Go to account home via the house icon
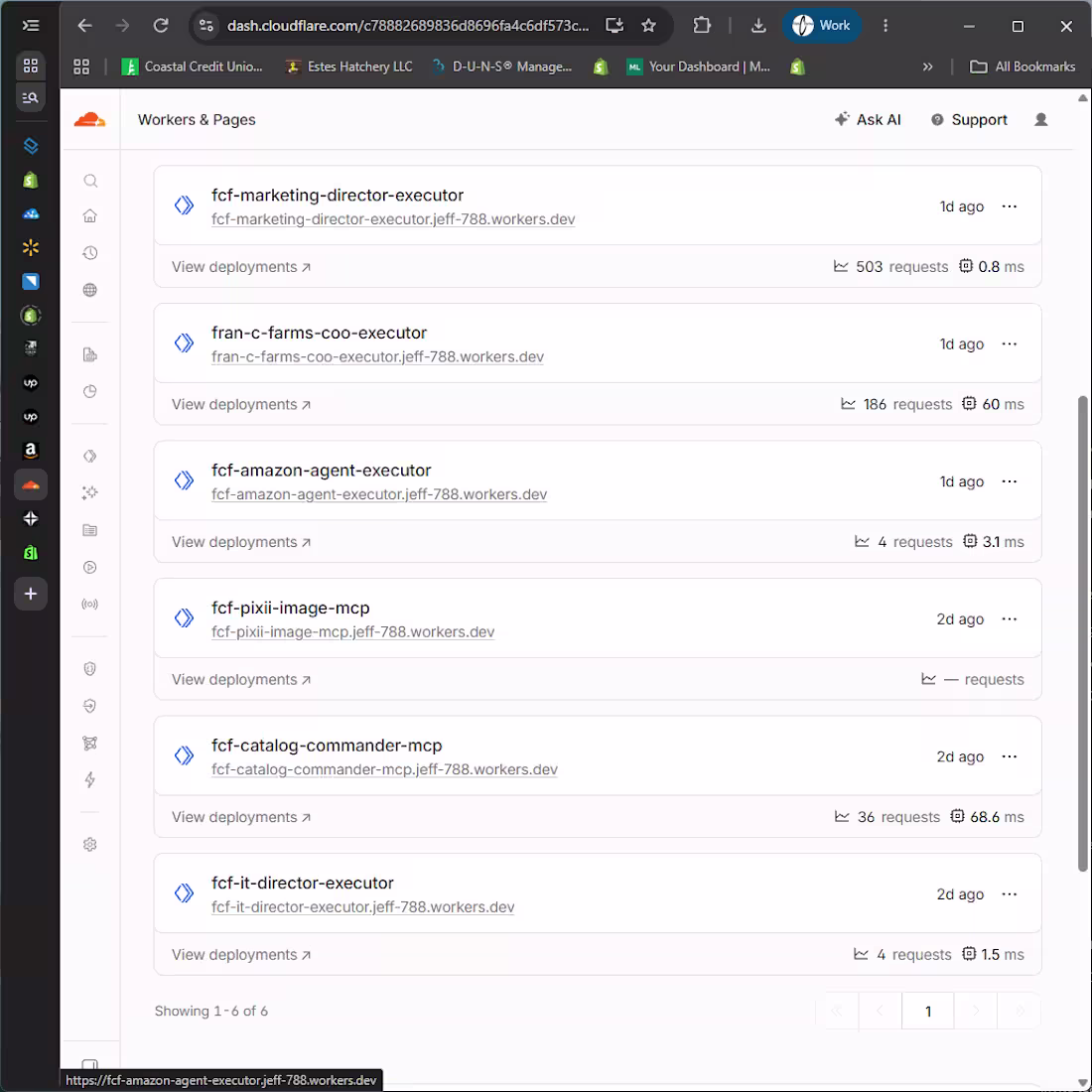The image size is (1092, 1092). tap(89, 215)
